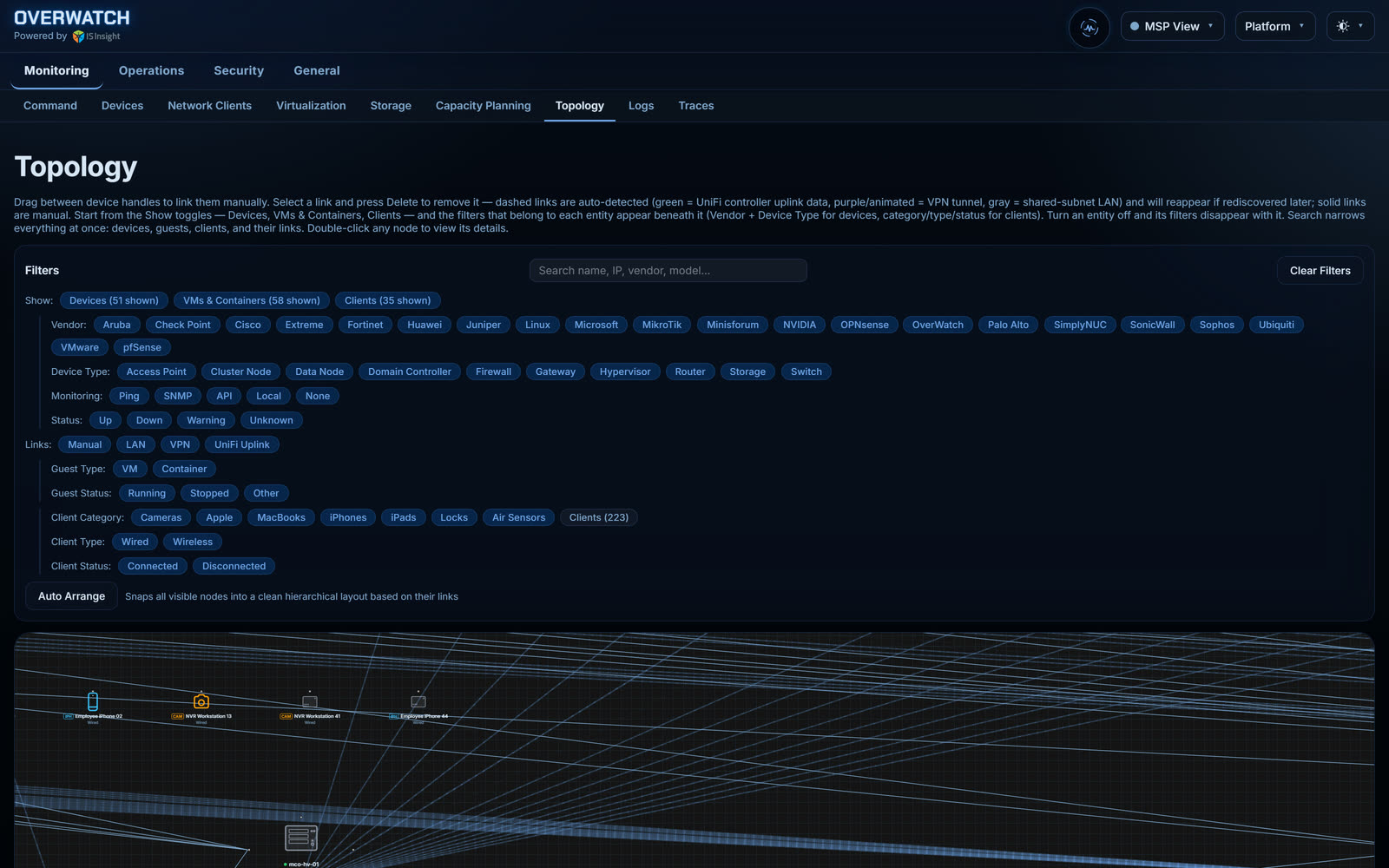Toggle the Fortinet vendor filter
Image resolution: width=1389 pixels, height=868 pixels.
point(365,325)
